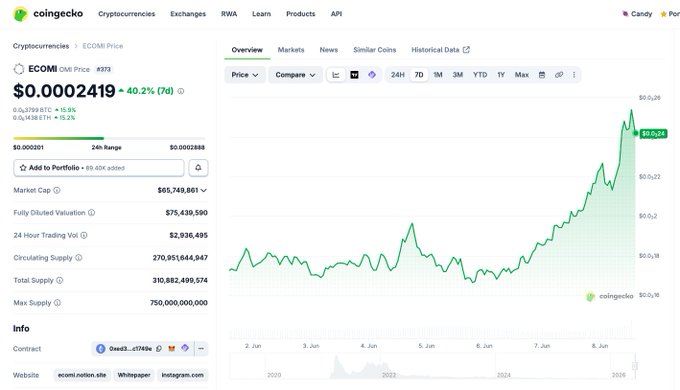This screenshot has width=680, height=390.
Task: Click the current price tag on chart
Action: point(654,134)
